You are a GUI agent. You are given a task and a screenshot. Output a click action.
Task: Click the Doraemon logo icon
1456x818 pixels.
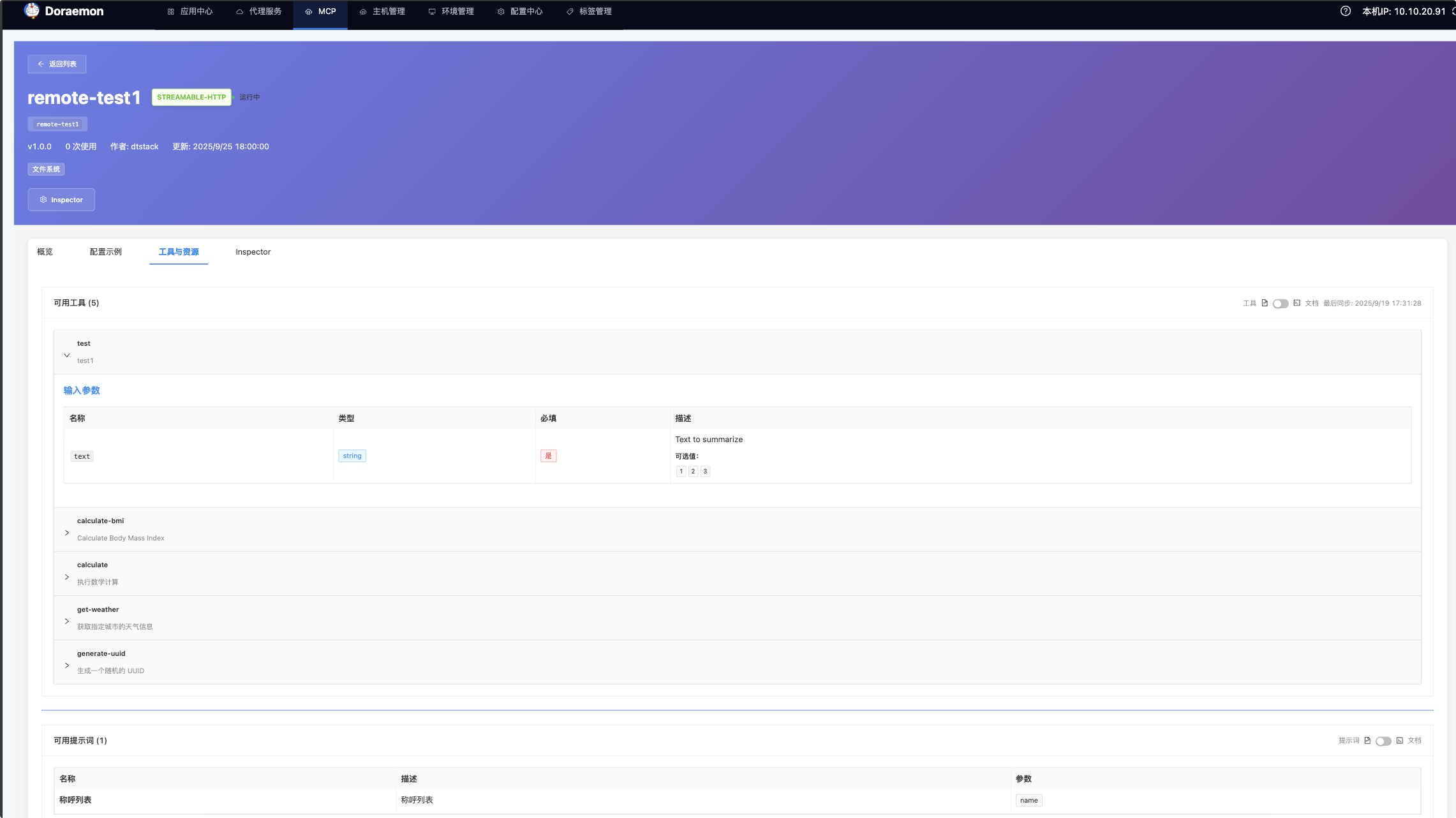click(32, 11)
